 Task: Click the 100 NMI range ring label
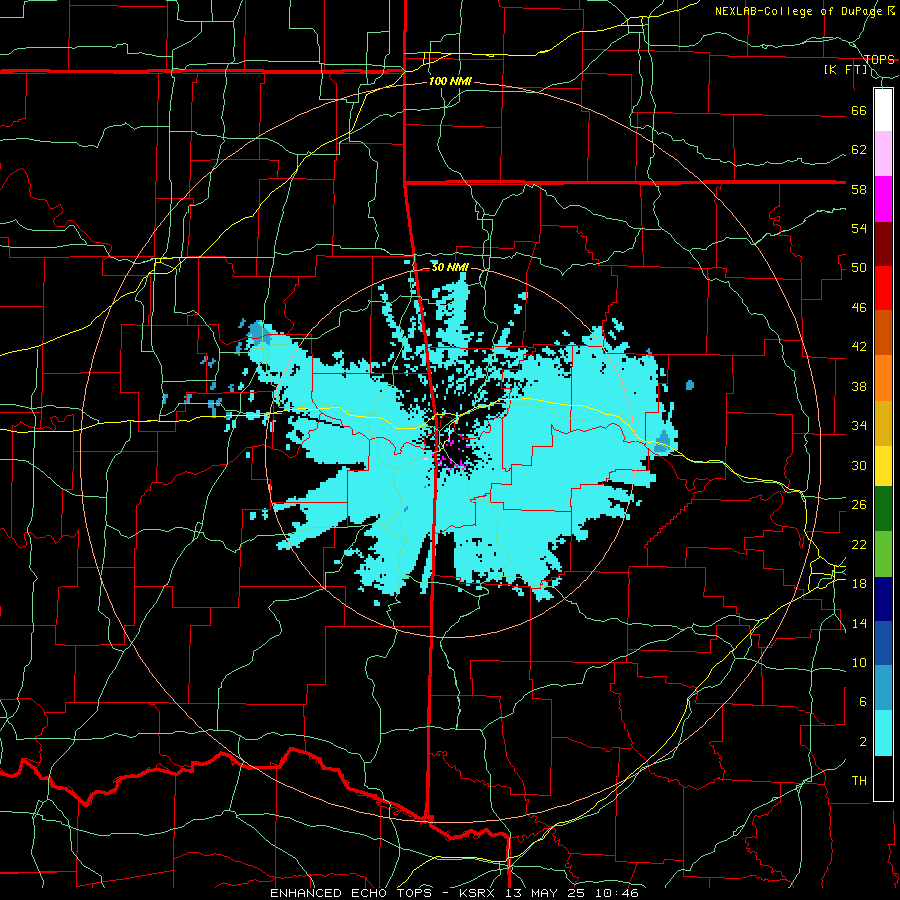pyautogui.click(x=450, y=81)
